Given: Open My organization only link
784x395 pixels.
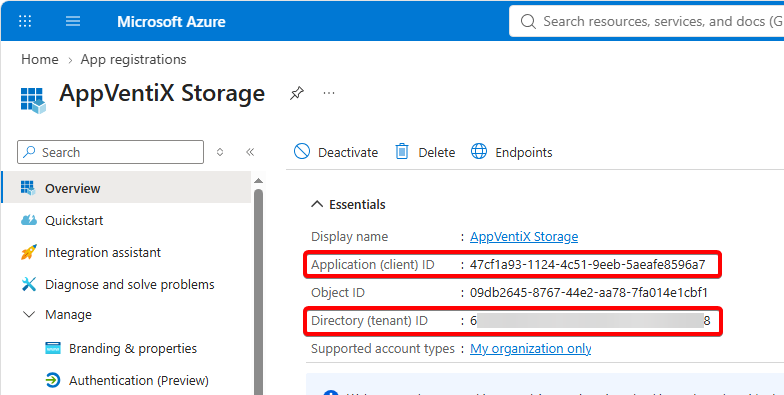Looking at the screenshot, I should coord(530,348).
